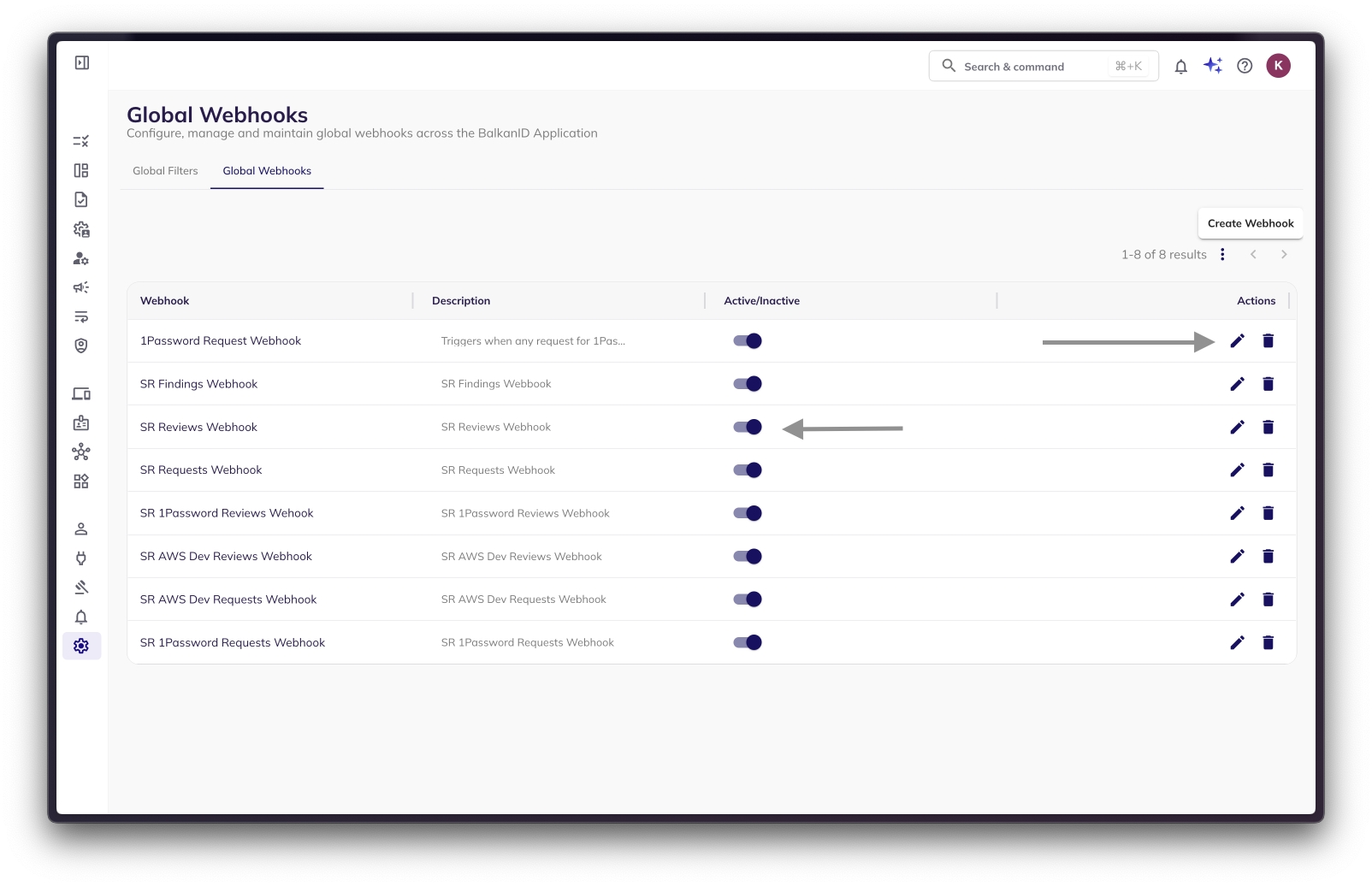Viewport: 1372px width, 886px height.
Task: Open the user avatar K menu
Action: click(x=1278, y=66)
